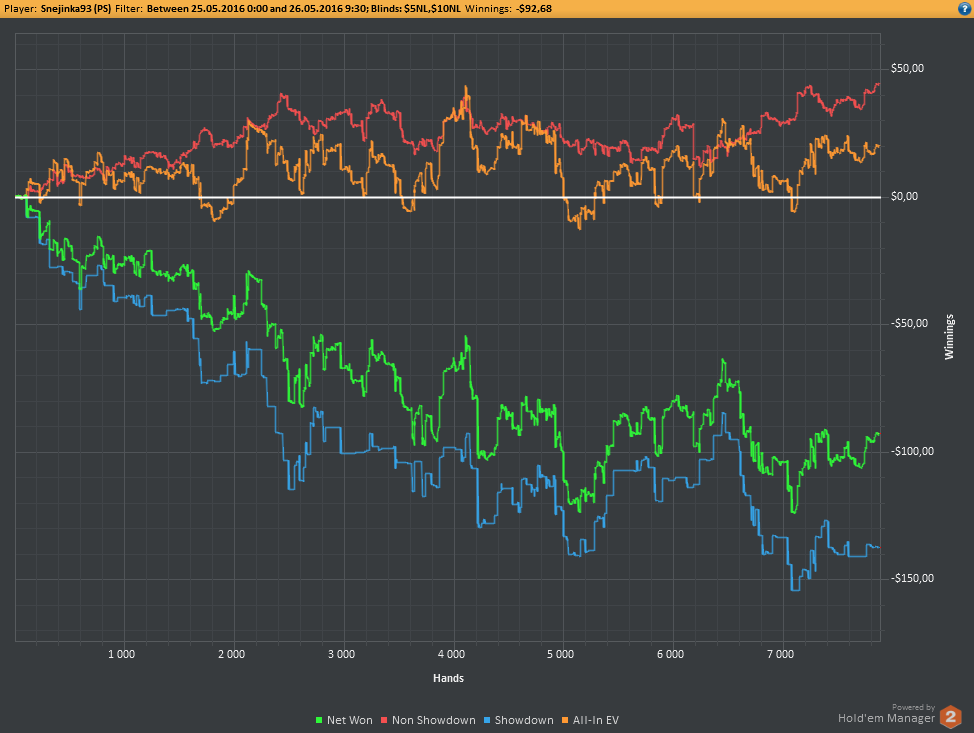Viewport: 974px width, 733px height.
Task: Click the 1 000 hands axis label
Action: click(121, 654)
